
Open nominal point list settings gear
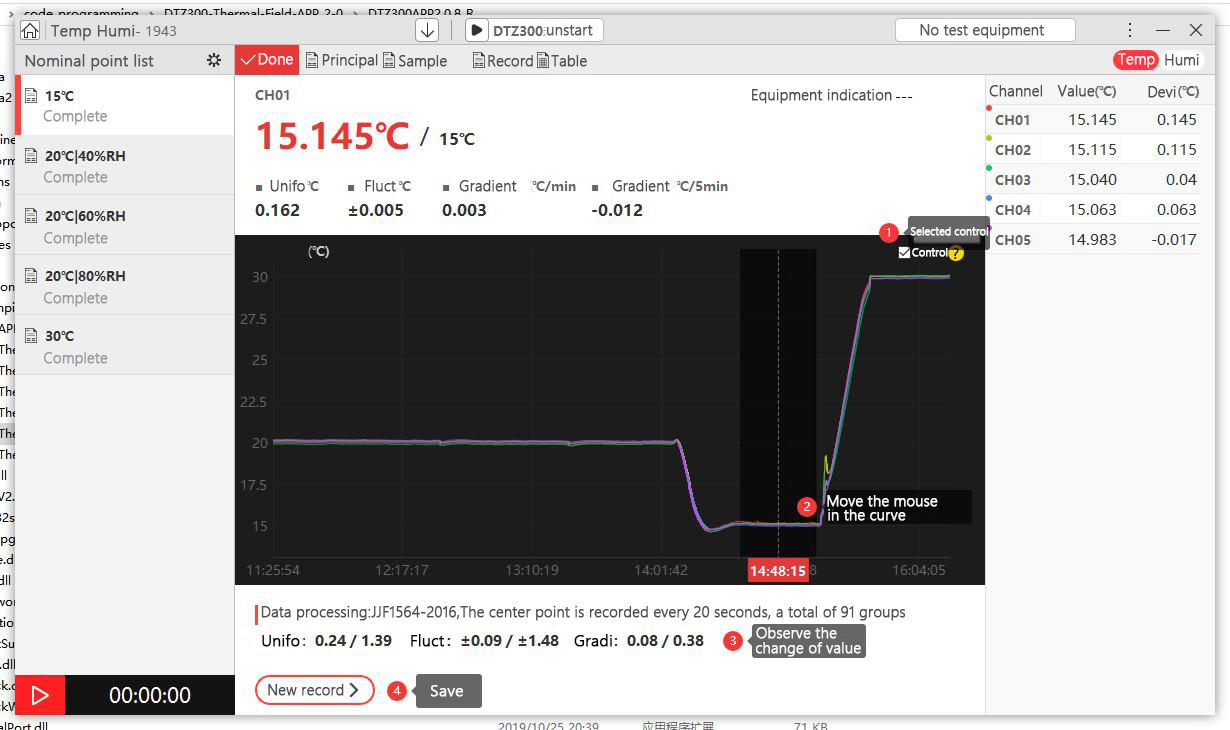click(x=213, y=61)
